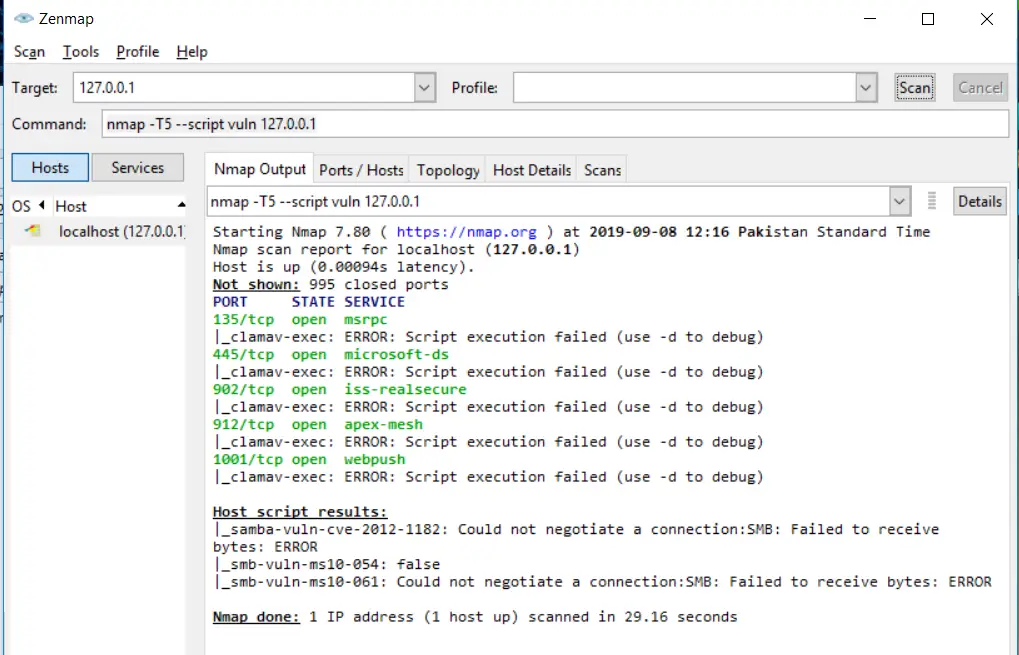Expand the Profile dropdown arrow
Screen dimensions: 1019x655
(866, 88)
